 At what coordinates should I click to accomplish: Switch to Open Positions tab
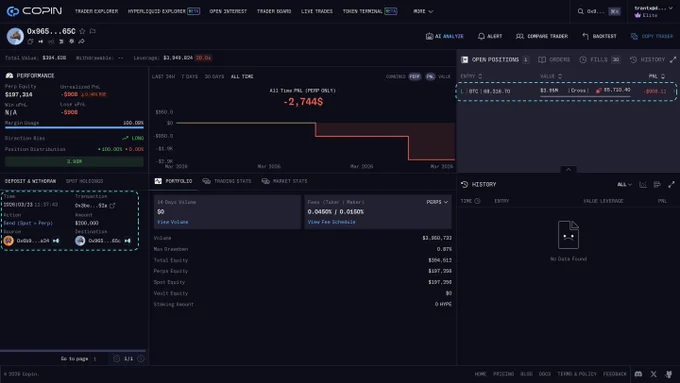click(495, 60)
